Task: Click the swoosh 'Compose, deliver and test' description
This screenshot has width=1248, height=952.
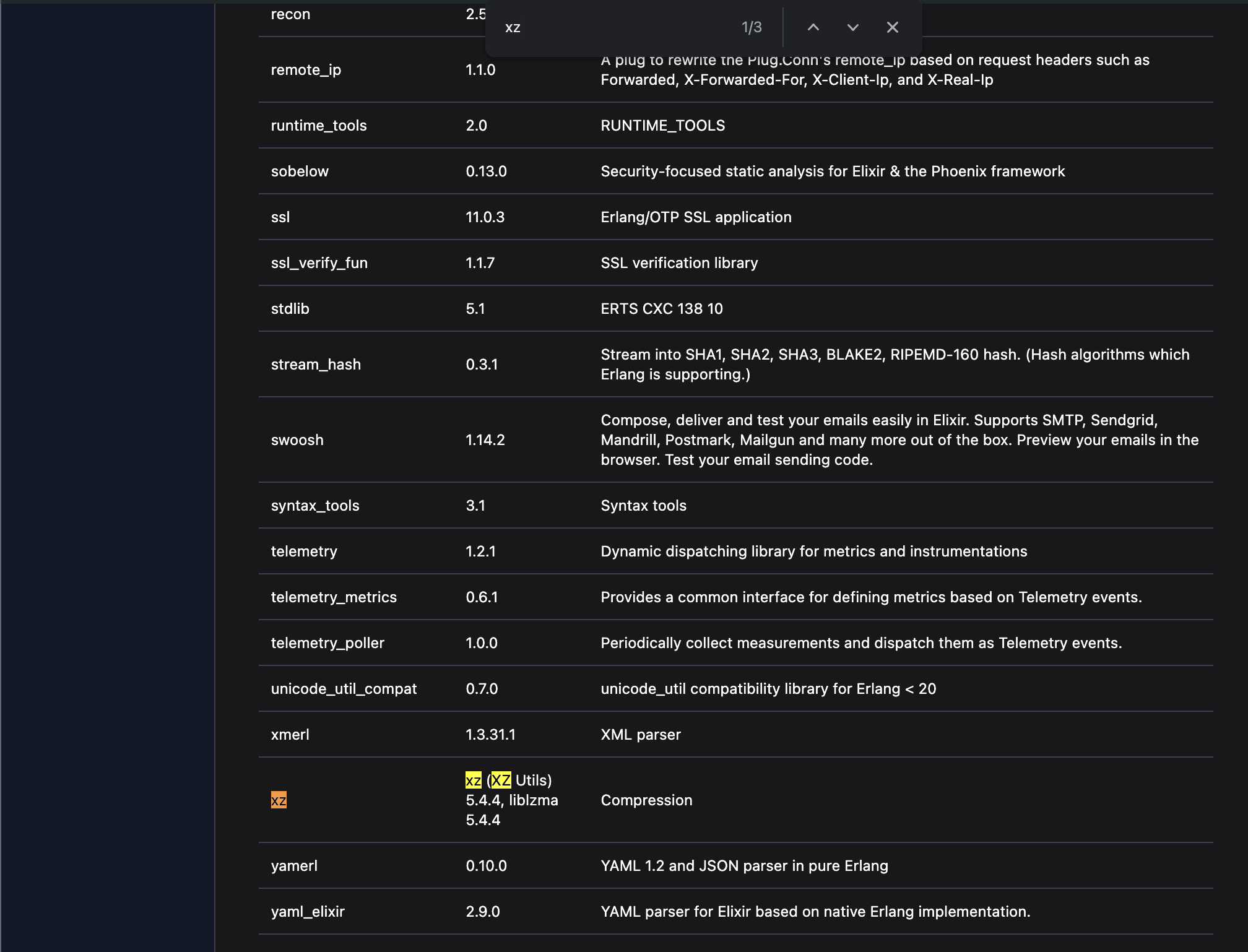Action: point(899,440)
